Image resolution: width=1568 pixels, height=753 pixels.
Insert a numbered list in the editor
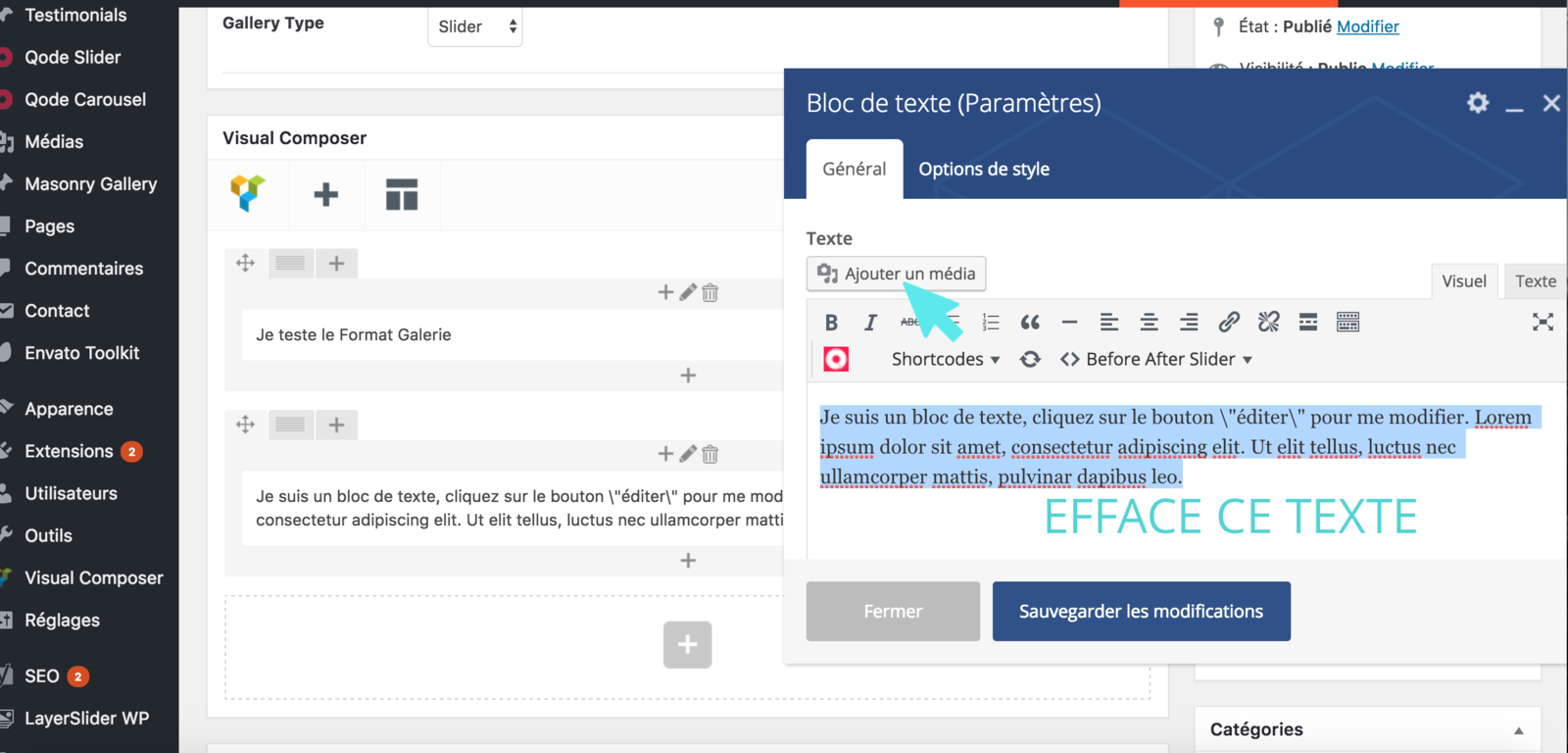click(x=991, y=323)
